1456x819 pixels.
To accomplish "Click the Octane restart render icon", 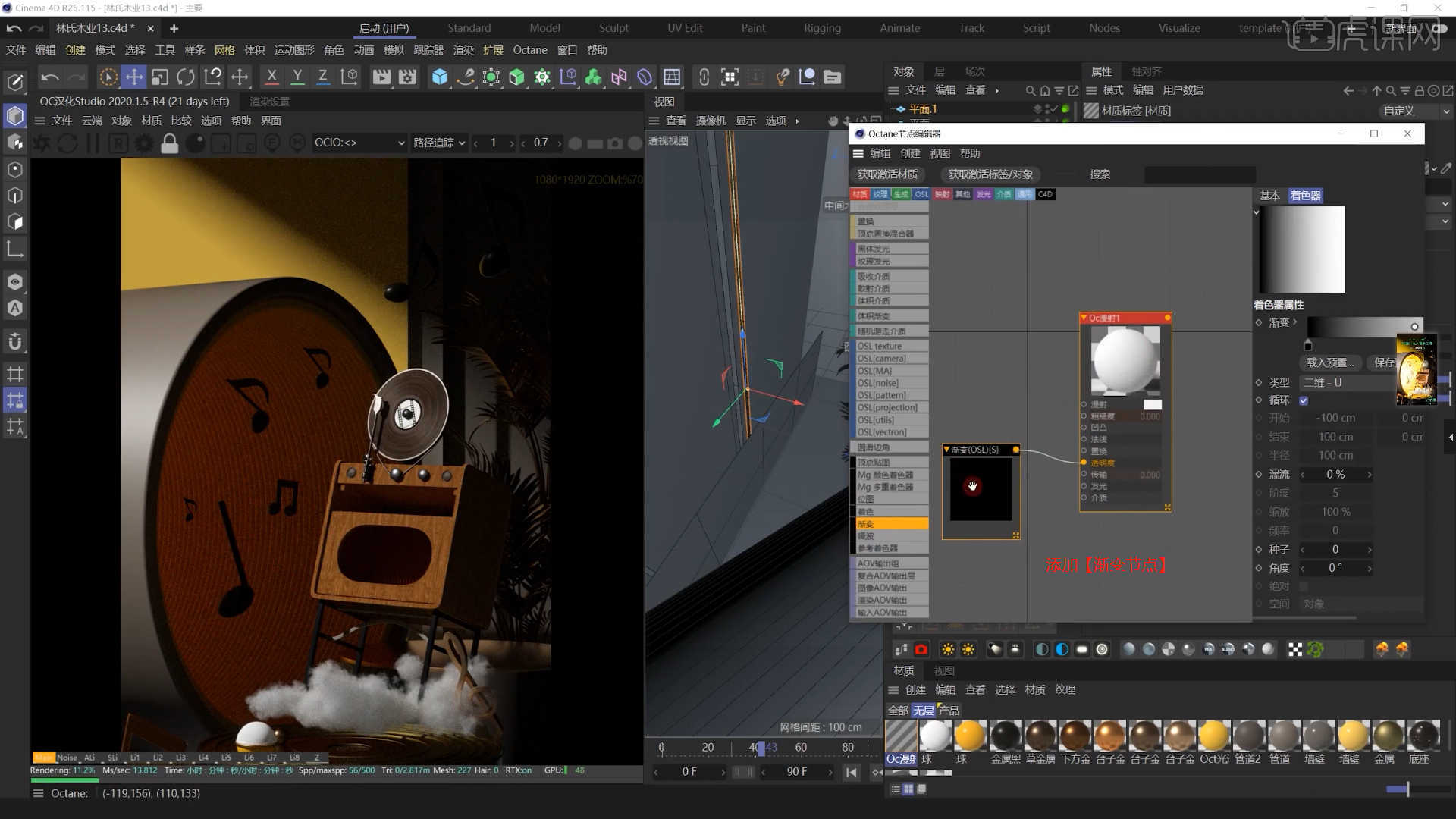I will pos(67,143).
